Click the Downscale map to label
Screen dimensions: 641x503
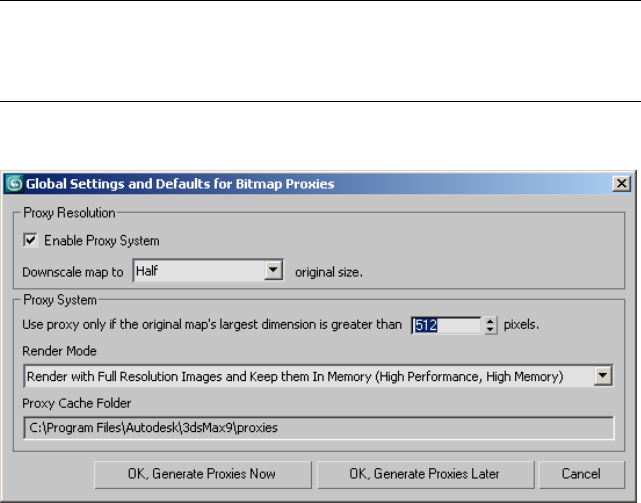pos(75,271)
